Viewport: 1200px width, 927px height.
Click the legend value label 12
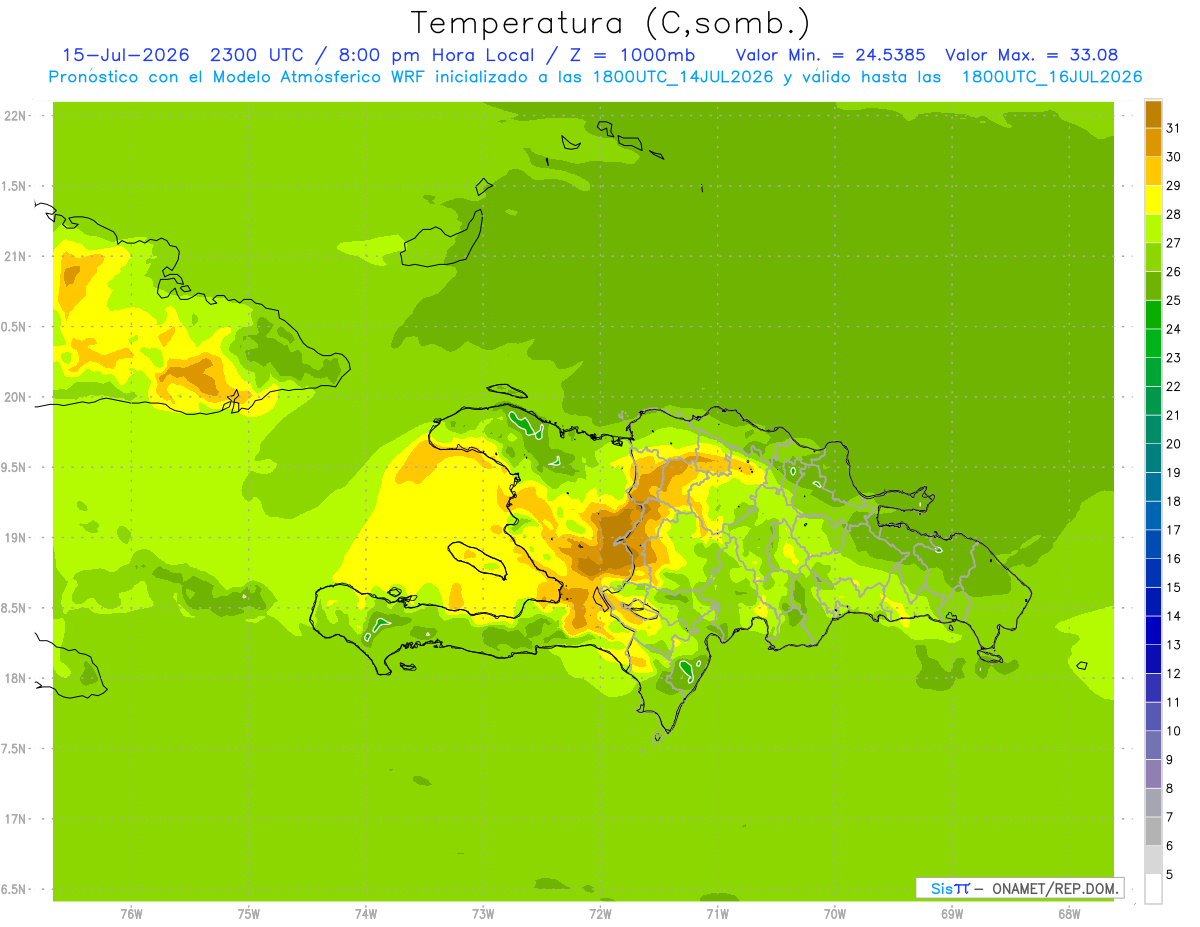click(1174, 673)
